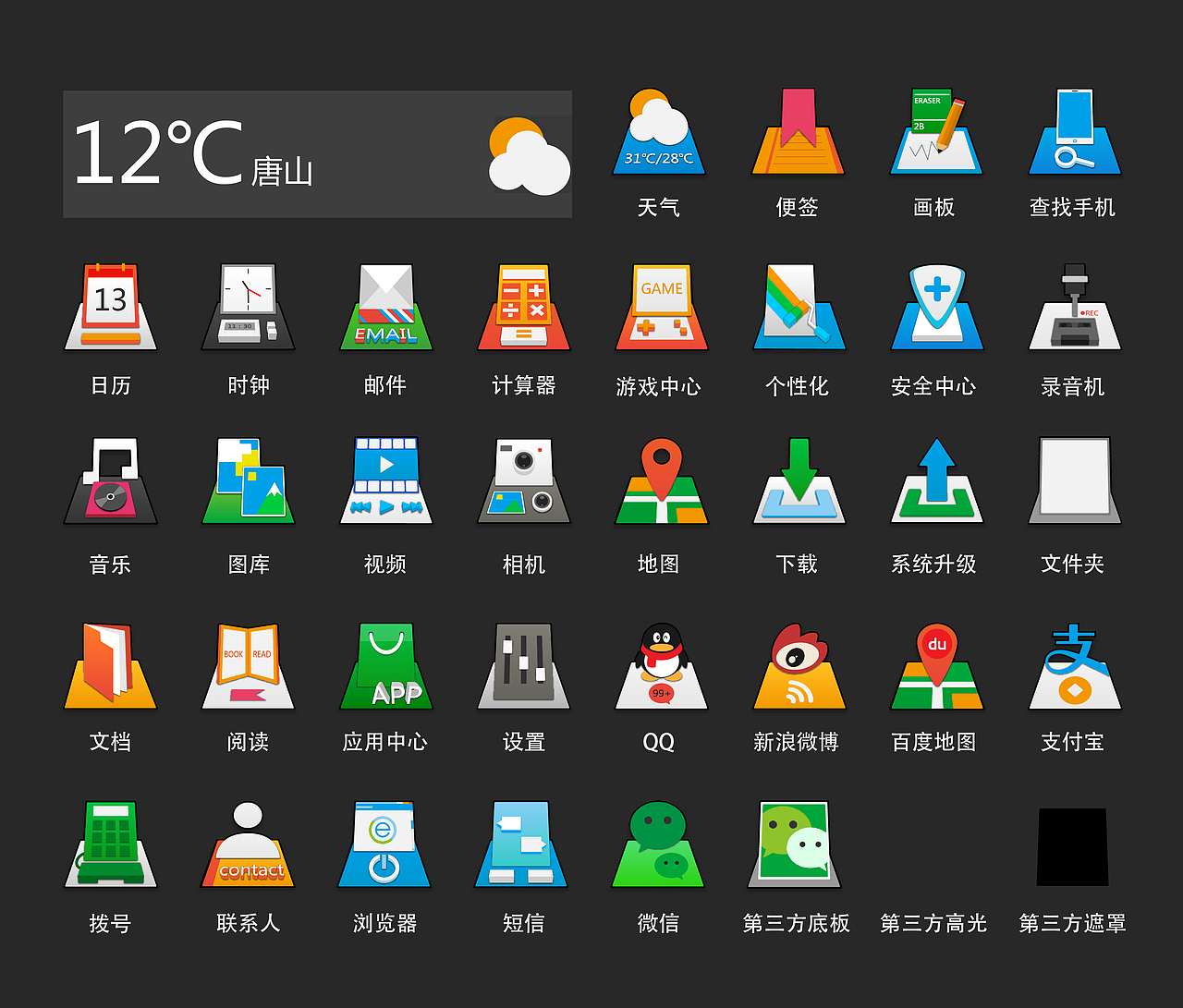1183x1008 pixels.
Task: Open the 安全中心 security center icon
Action: [937, 307]
